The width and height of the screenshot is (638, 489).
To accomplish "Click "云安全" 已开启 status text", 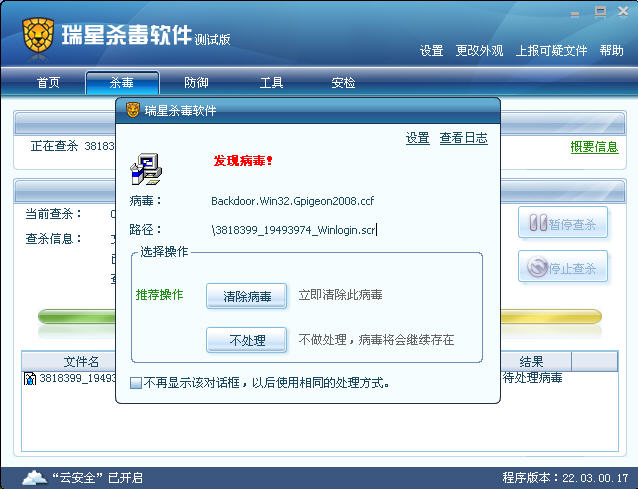I will 97,477.
